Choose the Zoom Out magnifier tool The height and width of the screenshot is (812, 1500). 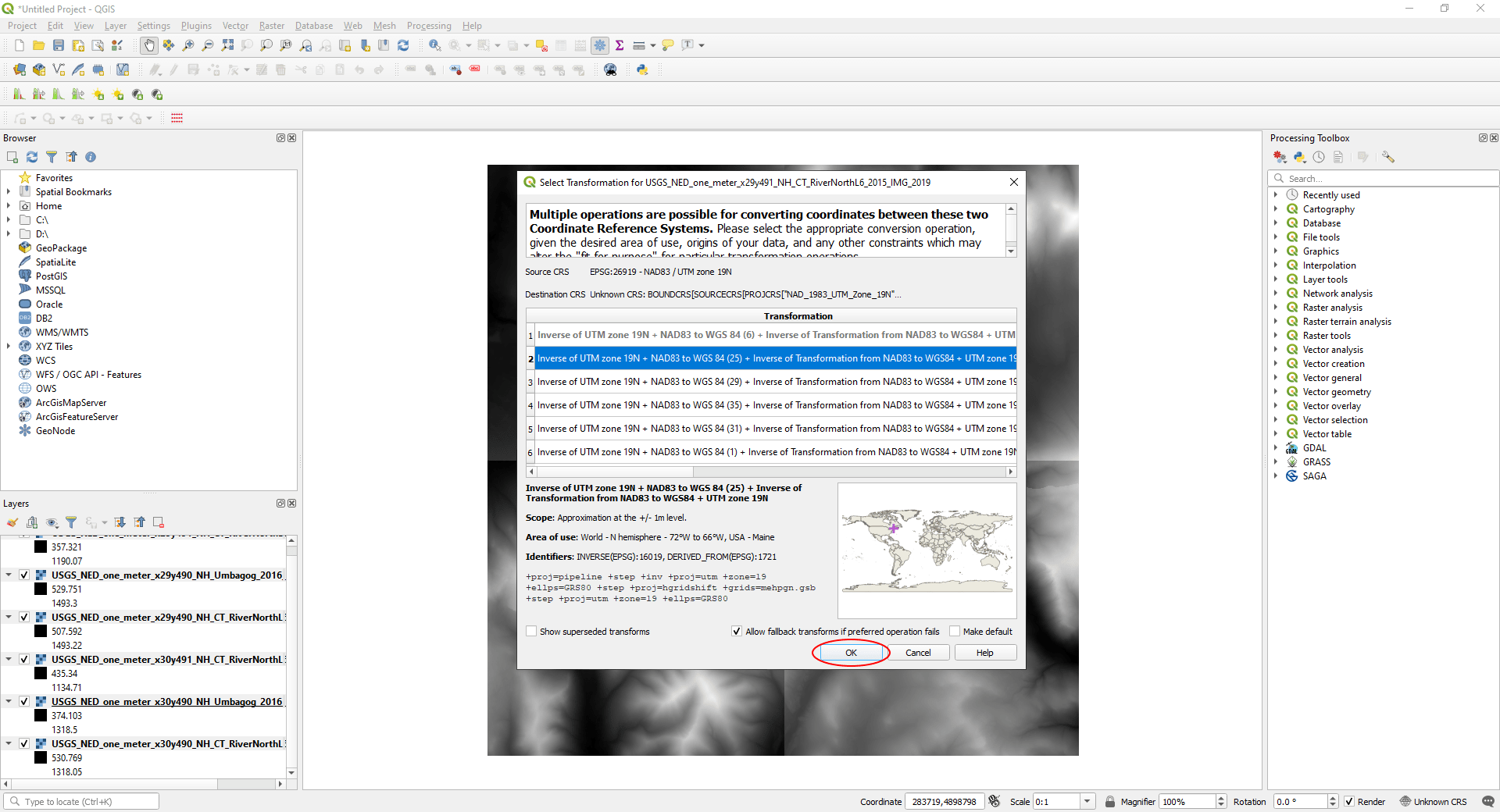[208, 45]
